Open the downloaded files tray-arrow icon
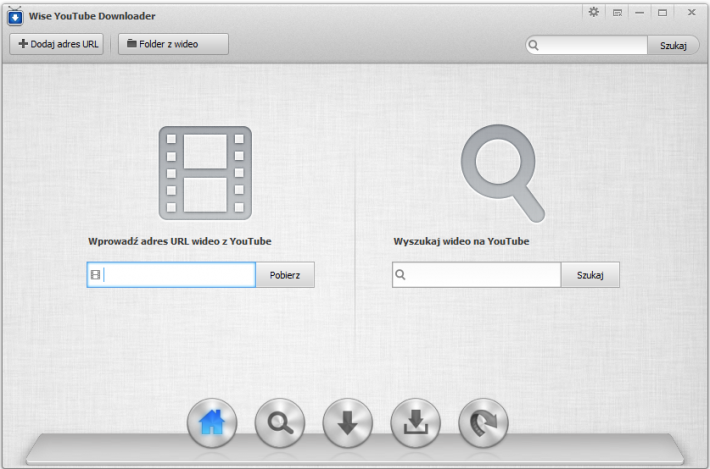Screen dimensions: 710x469 click(x=416, y=423)
